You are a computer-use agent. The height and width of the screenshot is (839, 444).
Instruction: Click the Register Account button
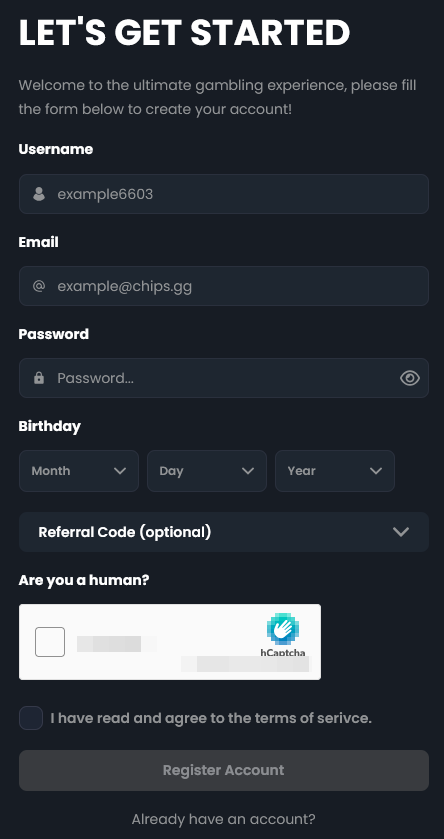pos(224,771)
